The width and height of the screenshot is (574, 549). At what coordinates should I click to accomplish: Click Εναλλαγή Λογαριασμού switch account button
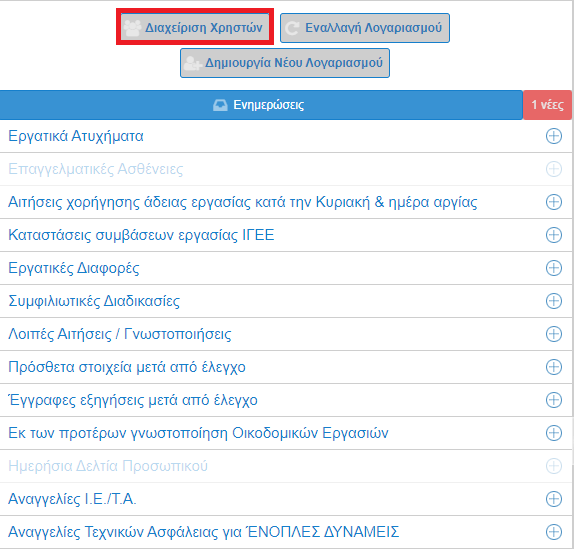pos(365,28)
